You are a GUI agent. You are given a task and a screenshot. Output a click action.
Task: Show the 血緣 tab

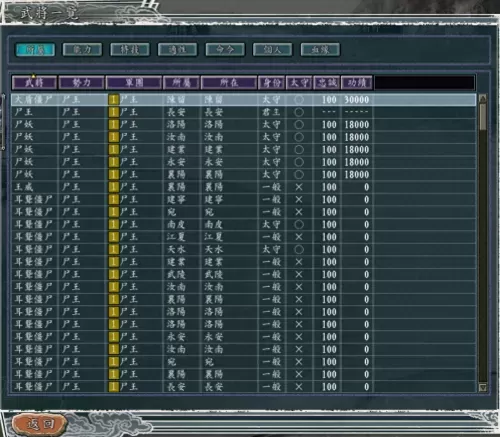coord(320,50)
